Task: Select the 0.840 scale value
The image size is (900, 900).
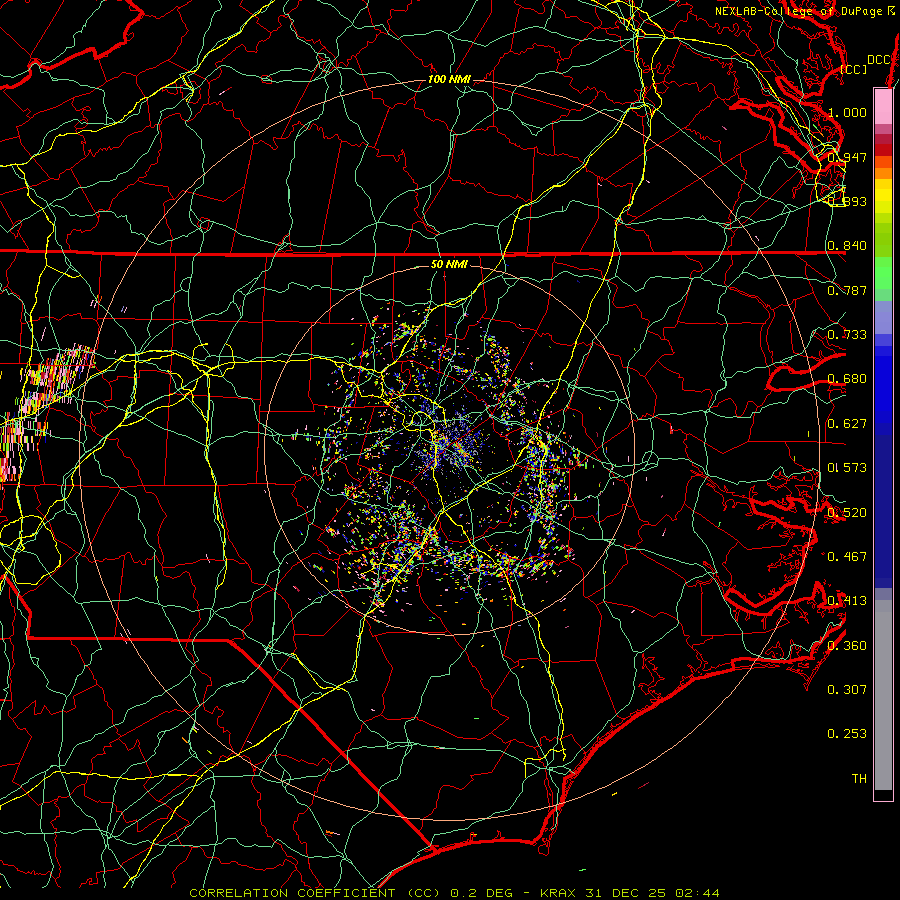Action: [x=847, y=246]
